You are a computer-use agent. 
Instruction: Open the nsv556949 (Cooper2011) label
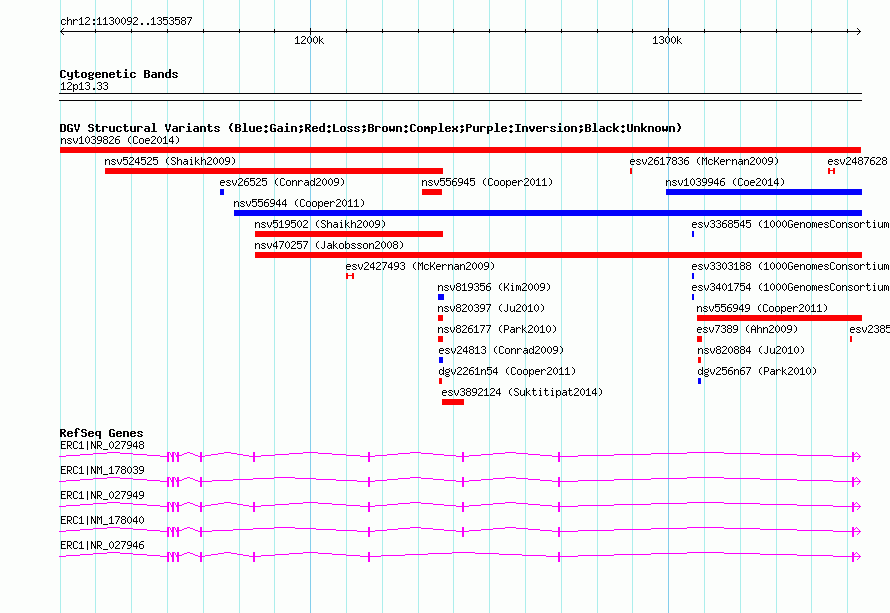coord(762,308)
